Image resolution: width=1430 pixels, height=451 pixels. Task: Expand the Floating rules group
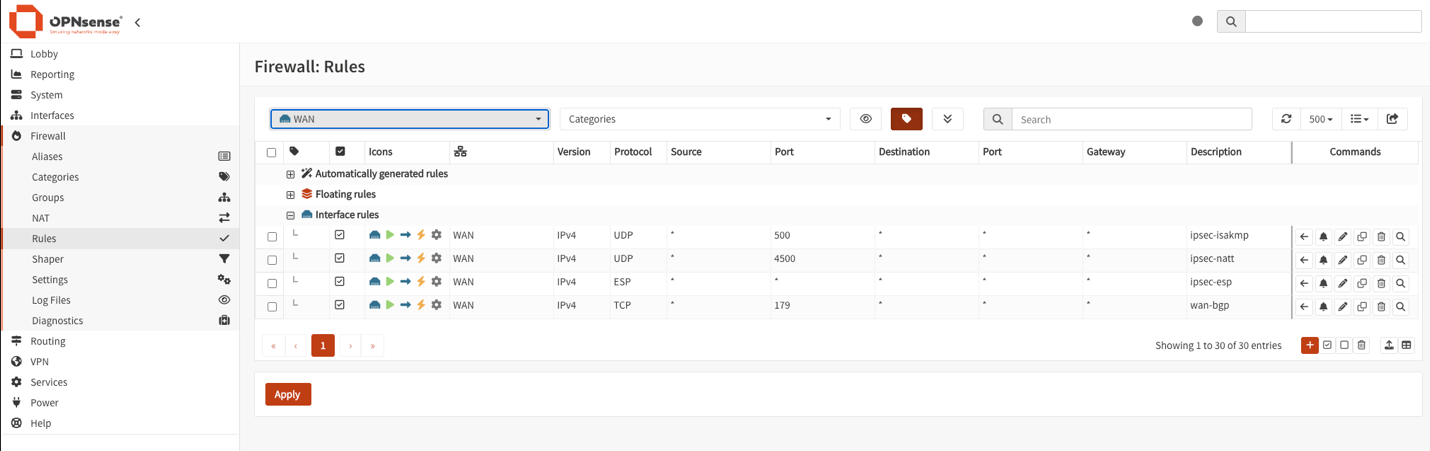[290, 195]
